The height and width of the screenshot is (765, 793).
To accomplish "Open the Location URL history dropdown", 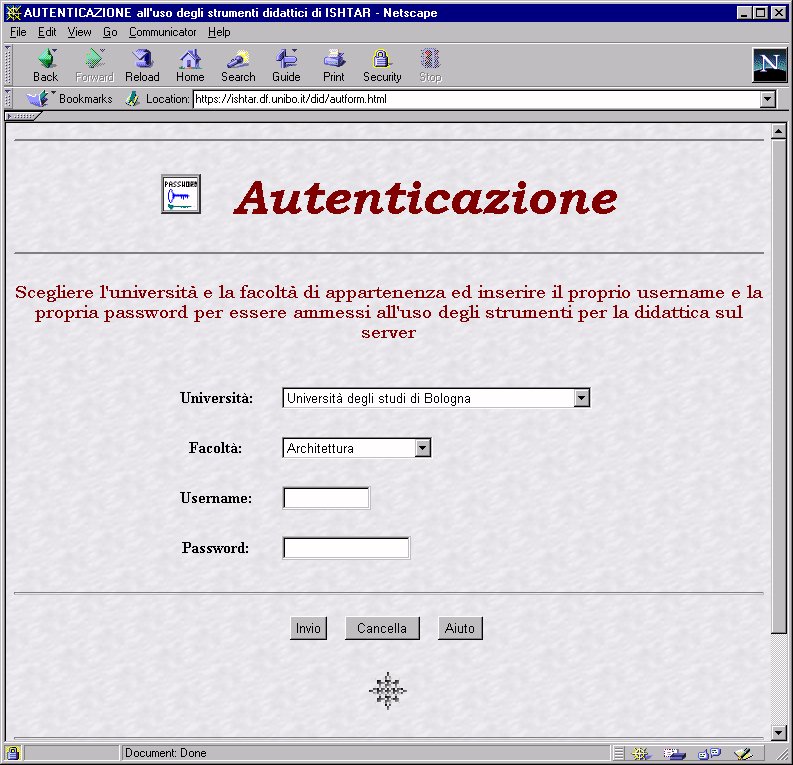I will coord(768,99).
